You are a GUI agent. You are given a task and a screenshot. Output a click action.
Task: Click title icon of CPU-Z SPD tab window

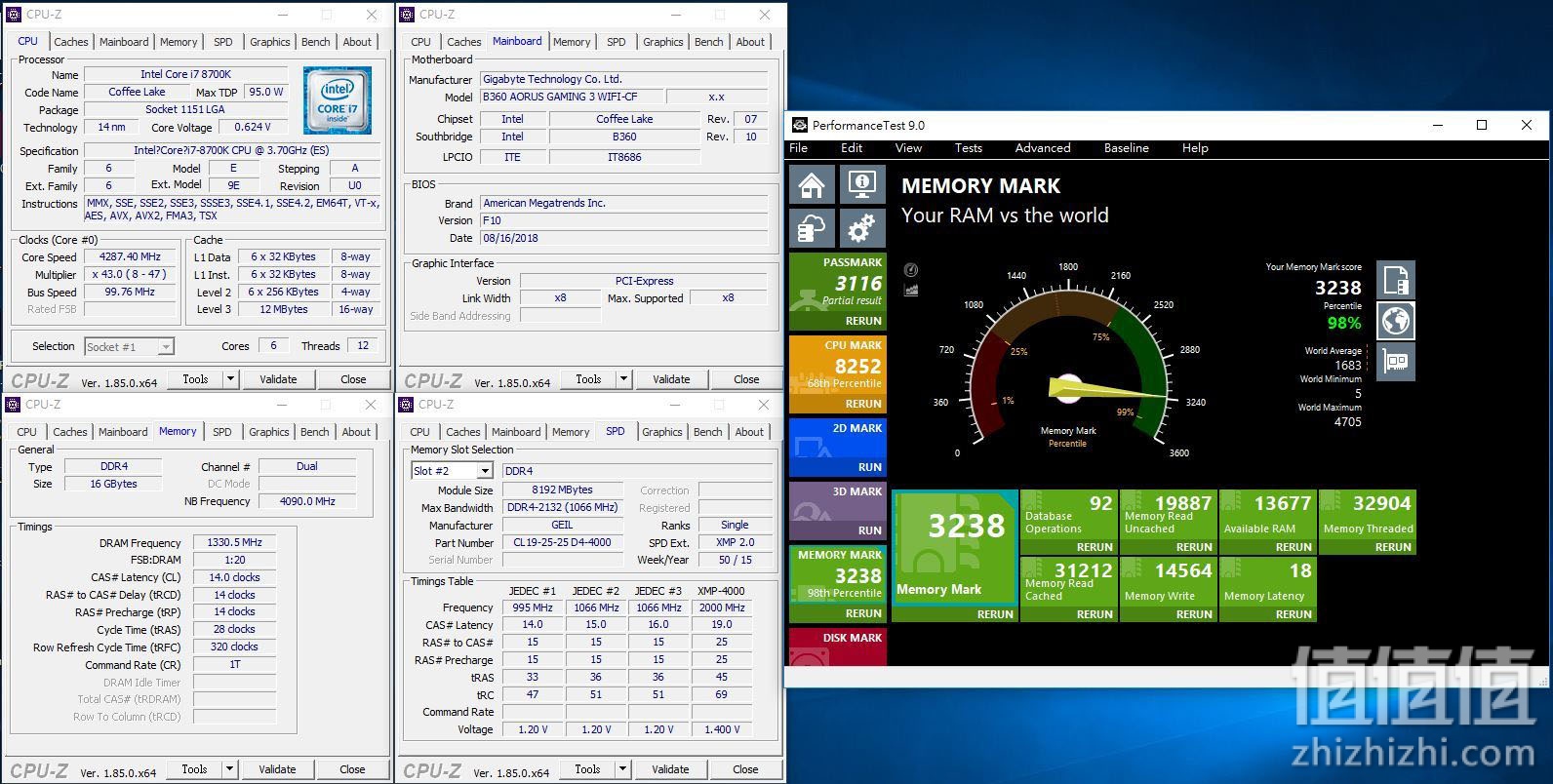click(406, 405)
